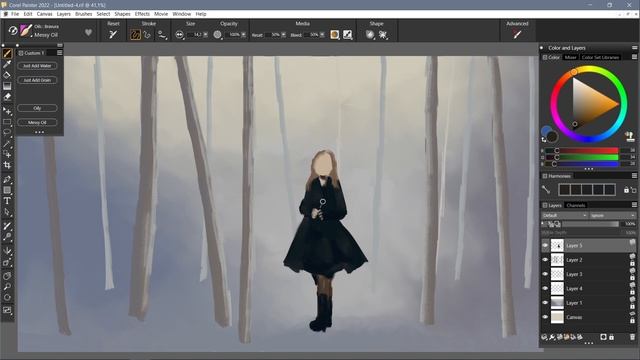Open the Advanced brush controls icon
This screenshot has width=640, height=360.
pos(517,35)
